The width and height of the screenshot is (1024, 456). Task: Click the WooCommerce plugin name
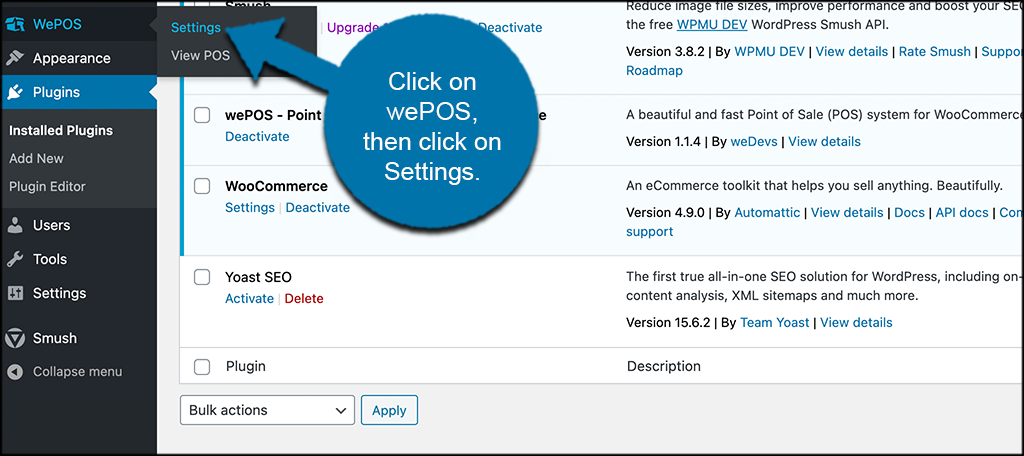tap(276, 186)
